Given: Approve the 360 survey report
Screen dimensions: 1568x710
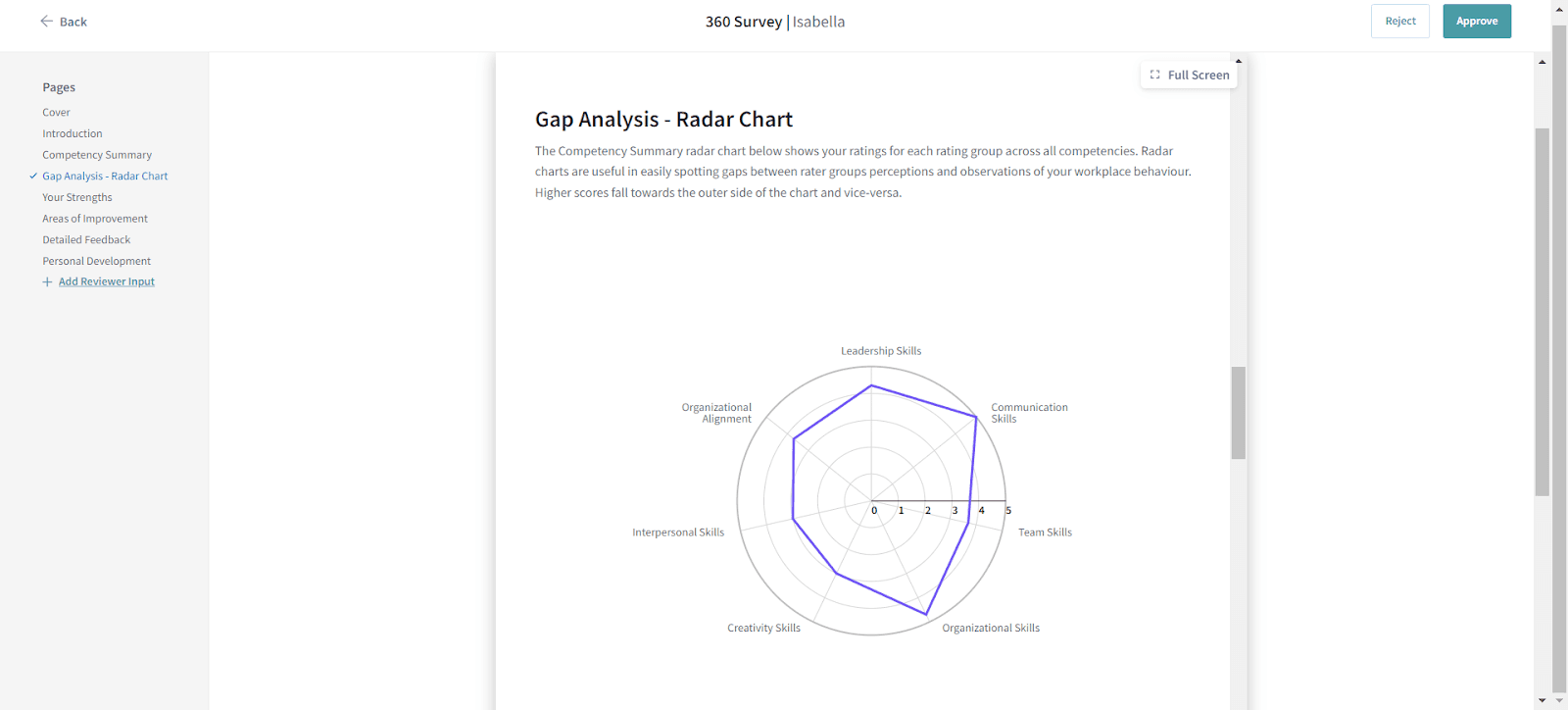Looking at the screenshot, I should tap(1476, 22).
